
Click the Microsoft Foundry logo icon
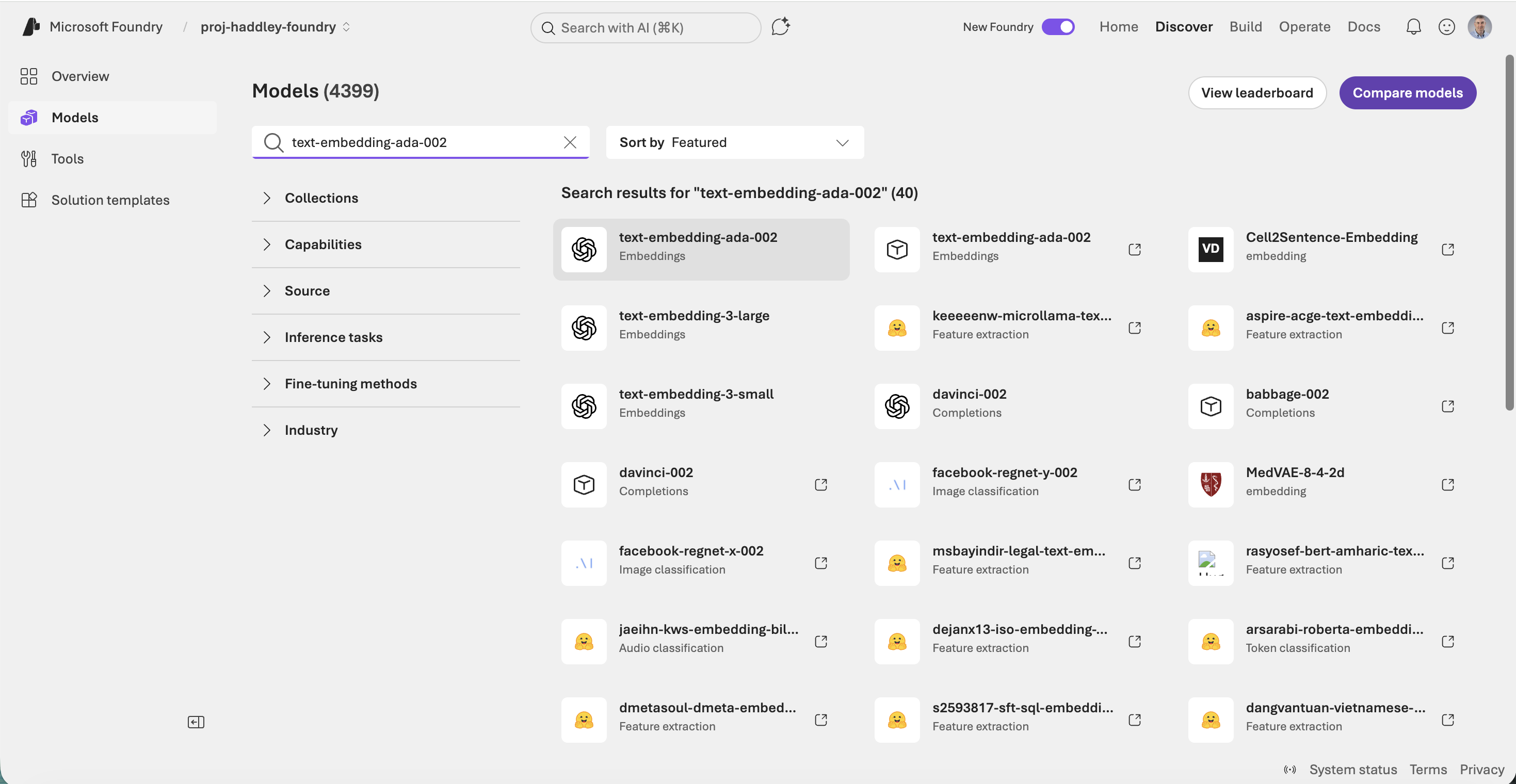[31, 27]
